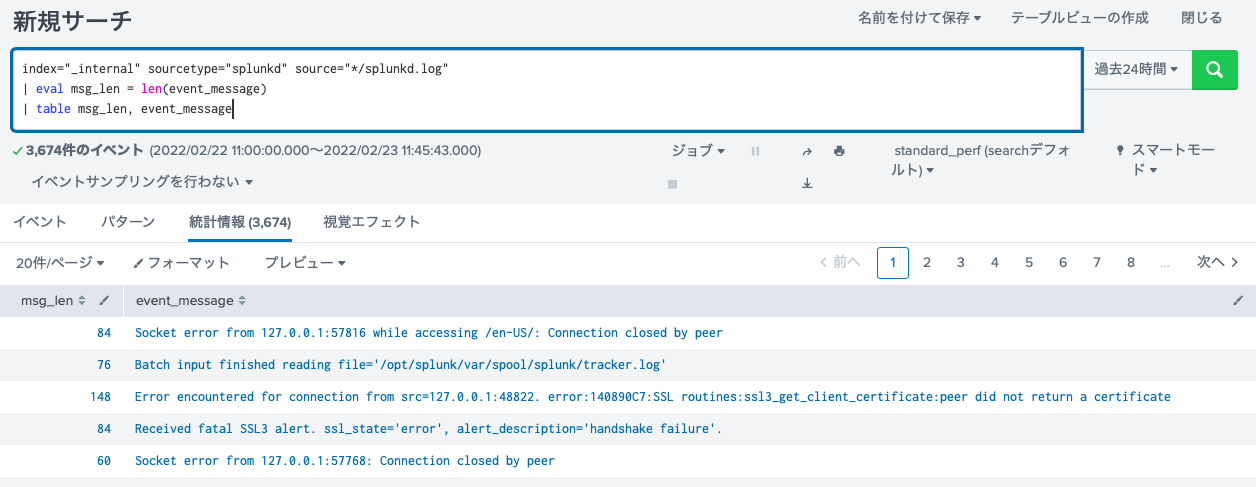Switch to the パターン tab

pos(128,222)
